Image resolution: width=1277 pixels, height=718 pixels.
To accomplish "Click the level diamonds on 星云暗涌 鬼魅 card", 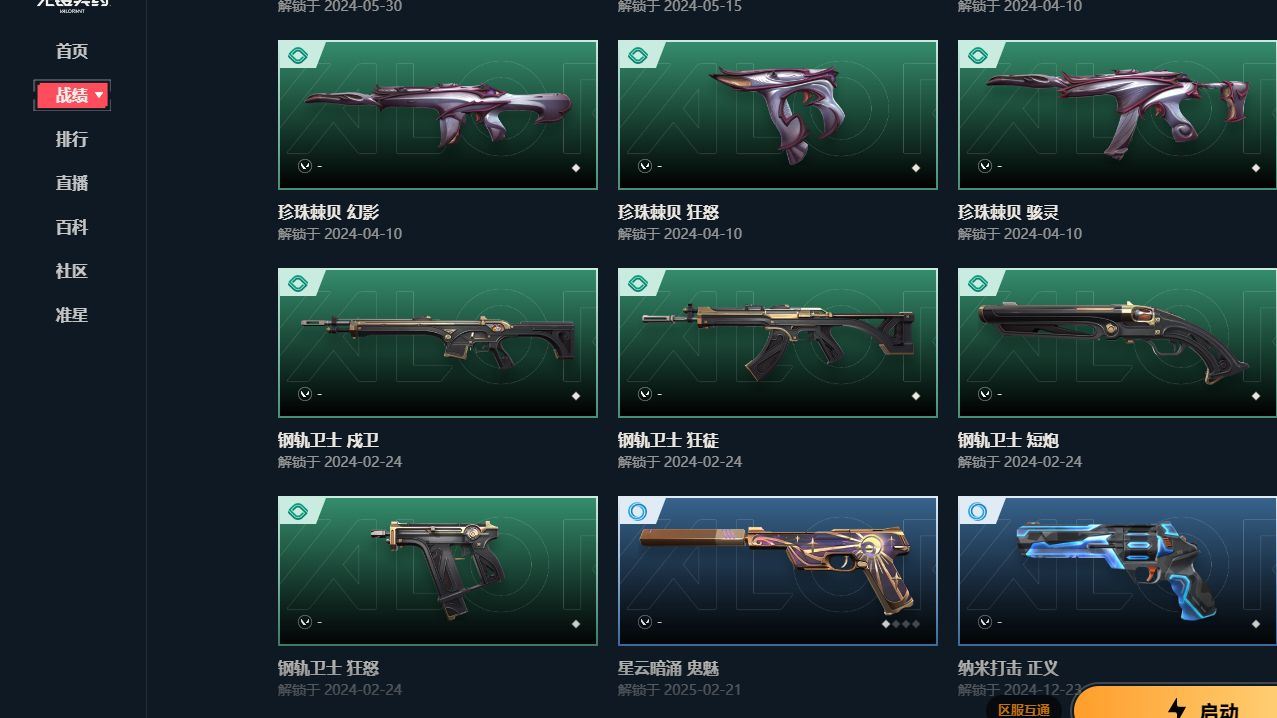I will 900,624.
